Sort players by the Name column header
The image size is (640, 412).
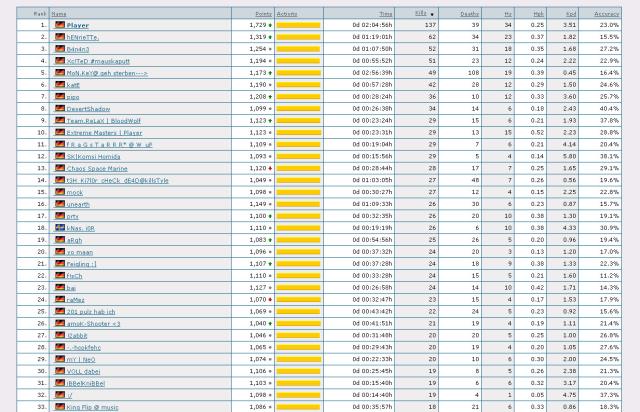[60, 13]
